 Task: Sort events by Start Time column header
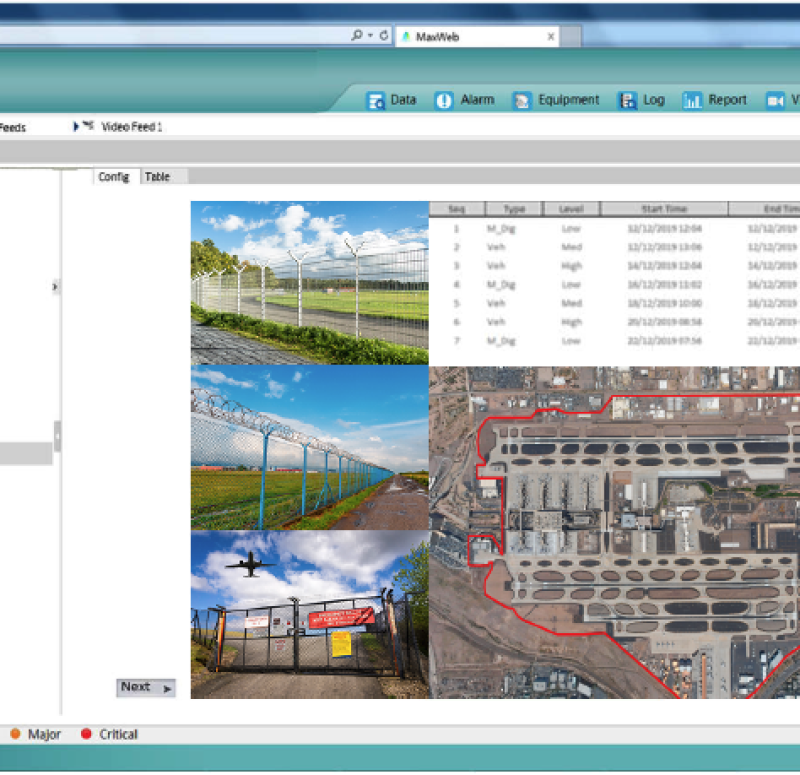pyautogui.click(x=663, y=209)
